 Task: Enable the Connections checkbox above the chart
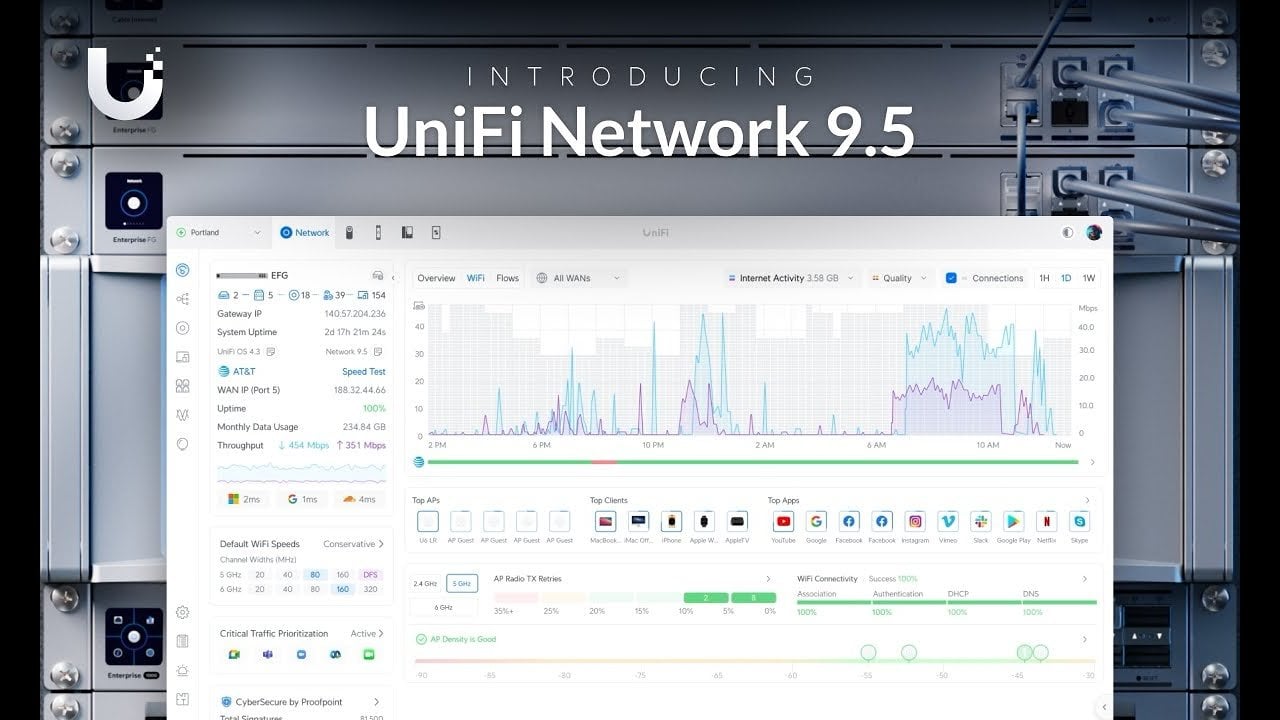point(949,278)
